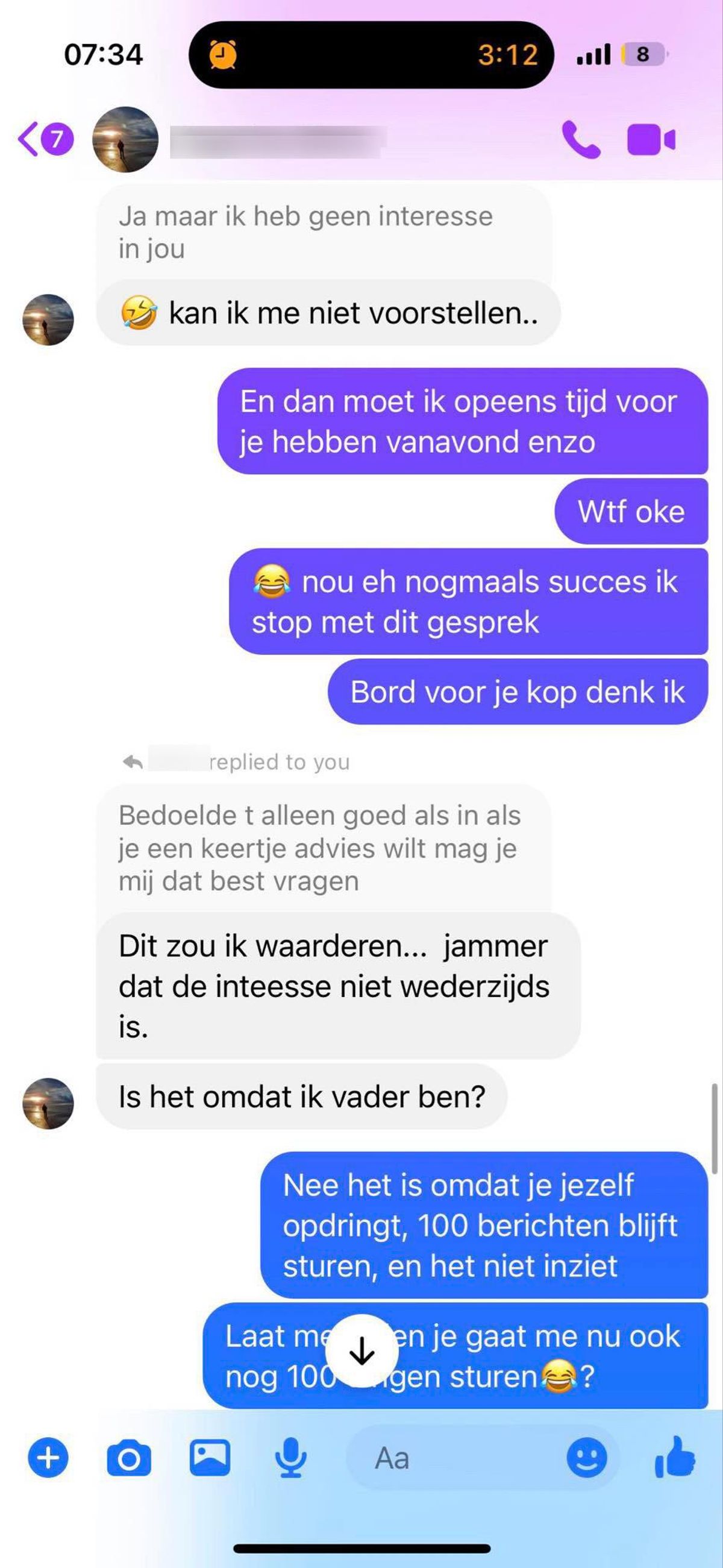The image size is (723, 1568).
Task: Open more options with blue plus icon
Action: (48, 1458)
